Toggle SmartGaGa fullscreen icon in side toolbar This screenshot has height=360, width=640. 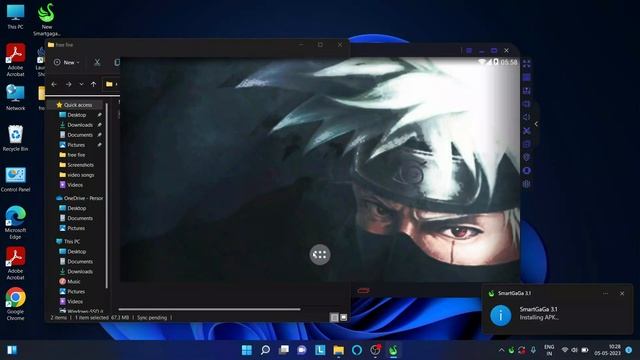527,64
